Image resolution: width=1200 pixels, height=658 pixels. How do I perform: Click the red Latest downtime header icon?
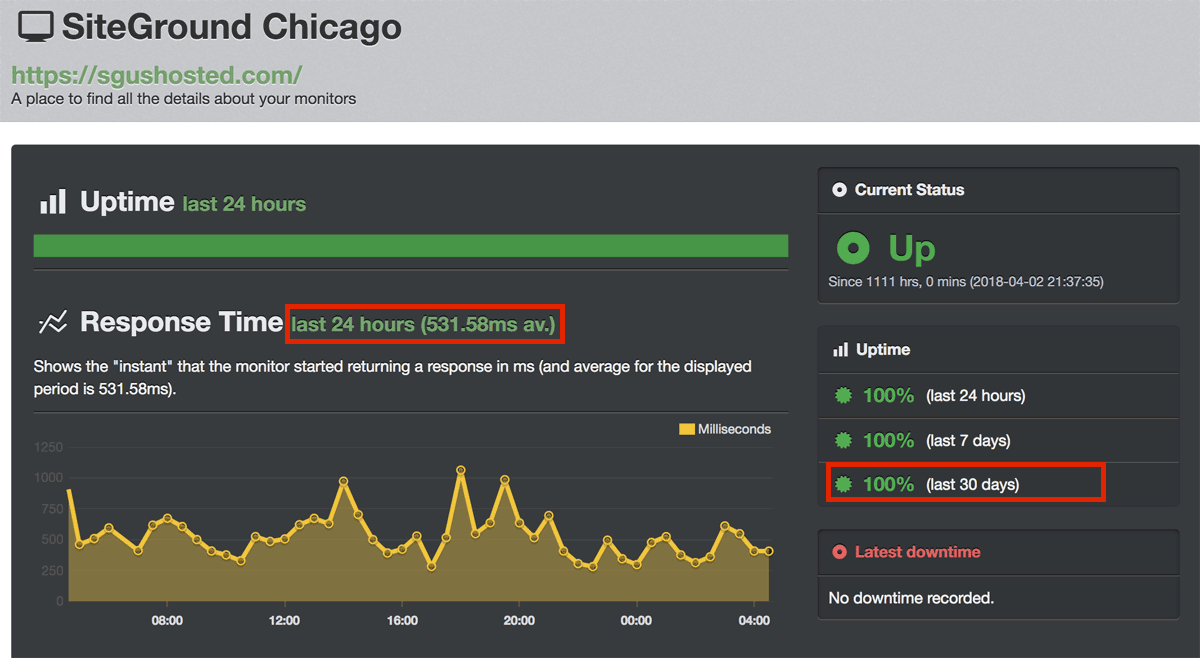pyautogui.click(x=839, y=552)
